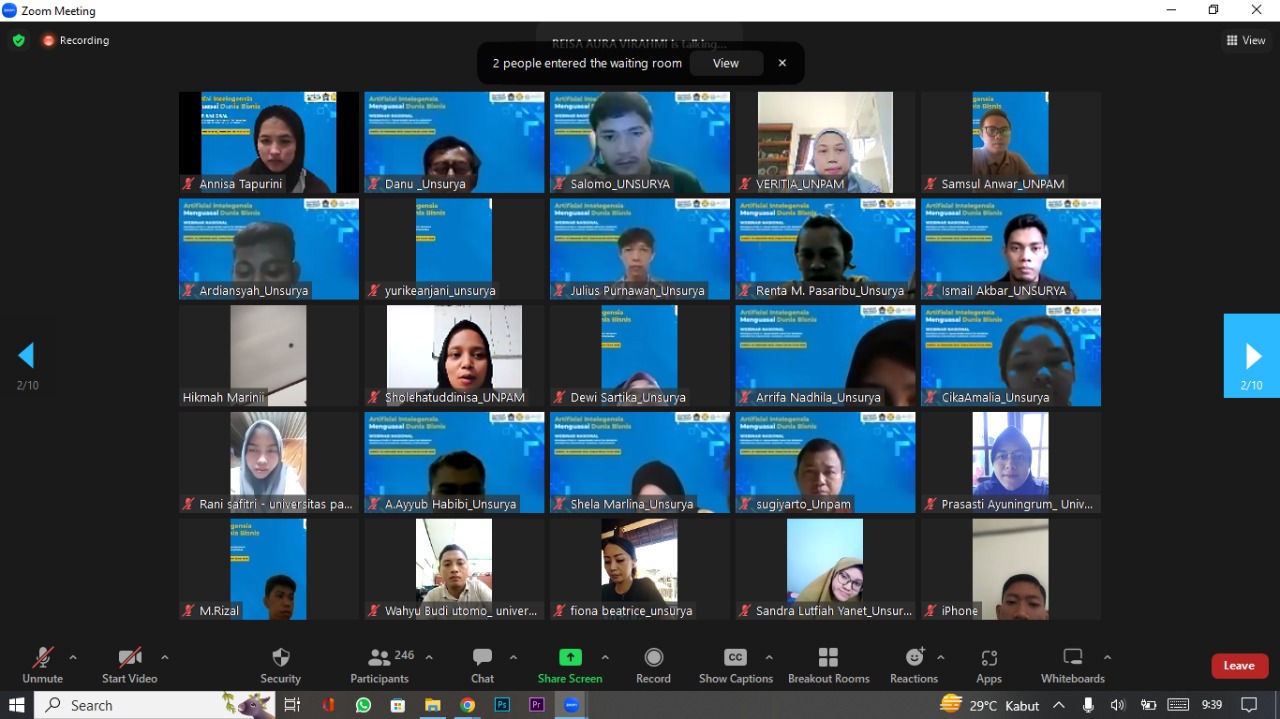Open the Participants panel icon
1280x719 pixels.
coord(379,657)
